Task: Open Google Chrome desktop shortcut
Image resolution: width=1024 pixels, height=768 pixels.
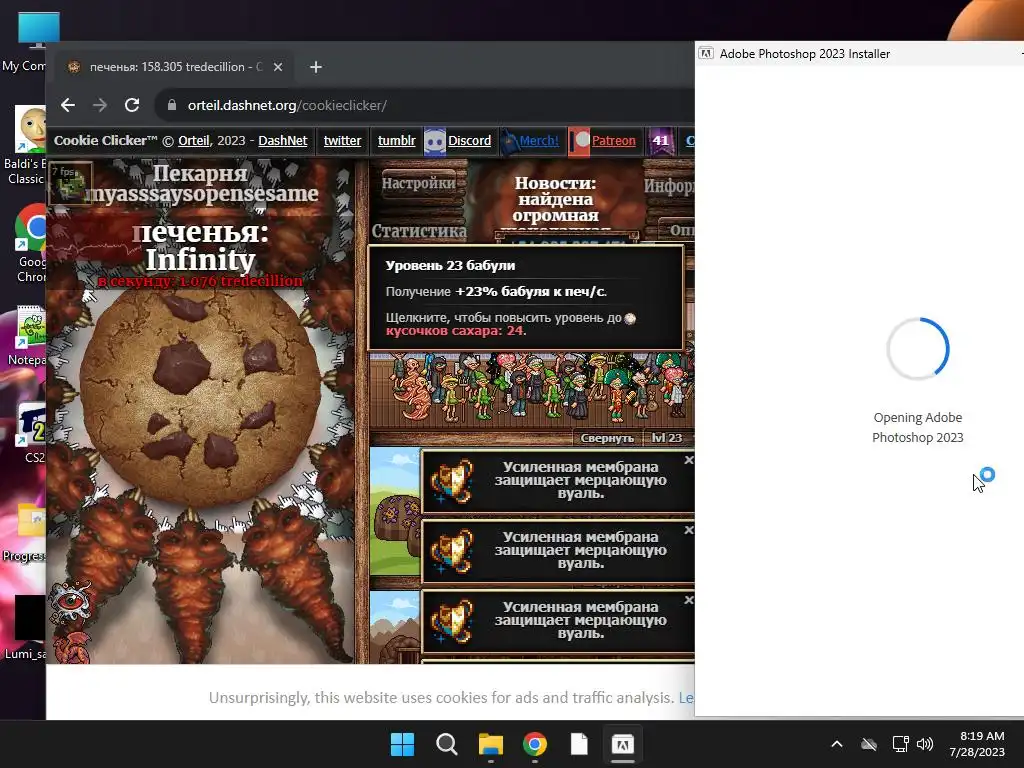Action: click(x=29, y=244)
